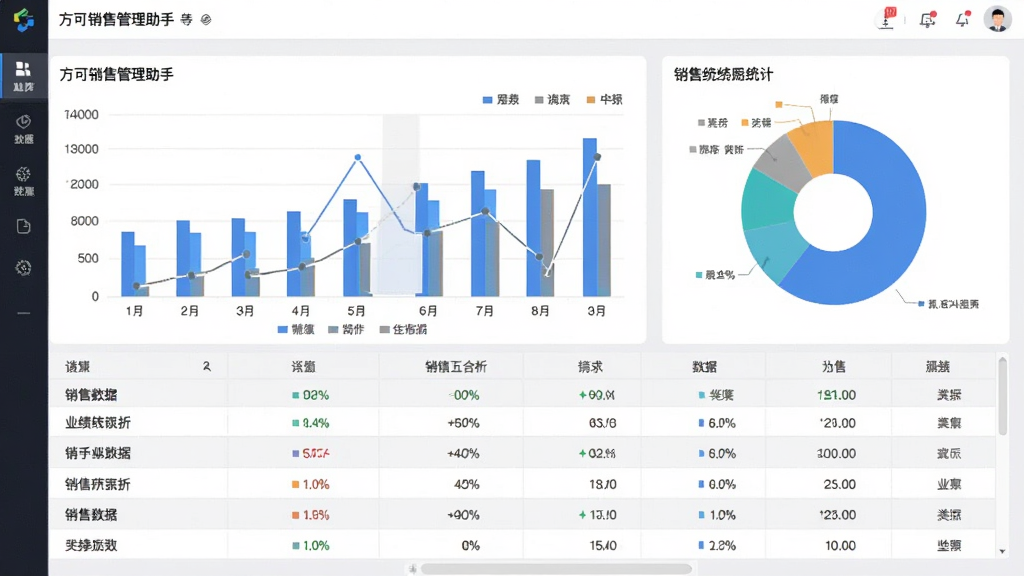Open the settings gear beneath the document icon
Viewport: 1024px width, 576px height.
pos(24,268)
